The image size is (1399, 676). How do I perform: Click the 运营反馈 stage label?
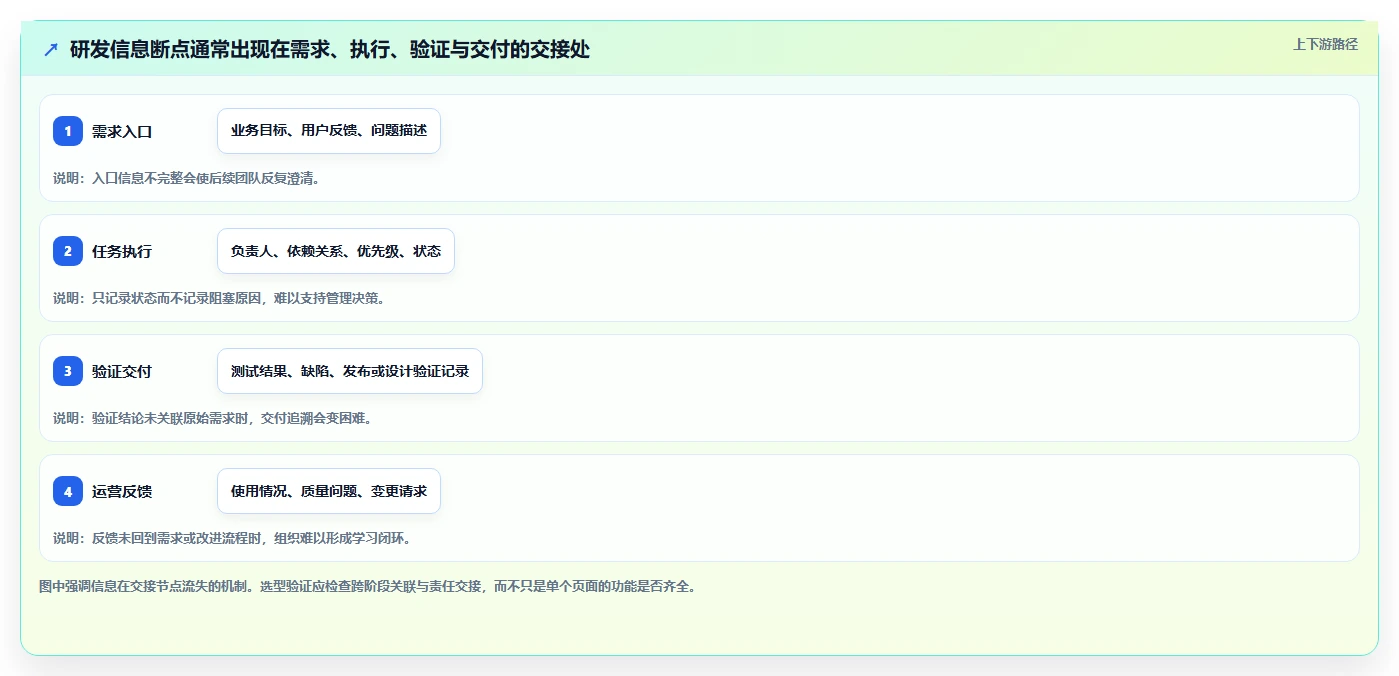(122, 491)
